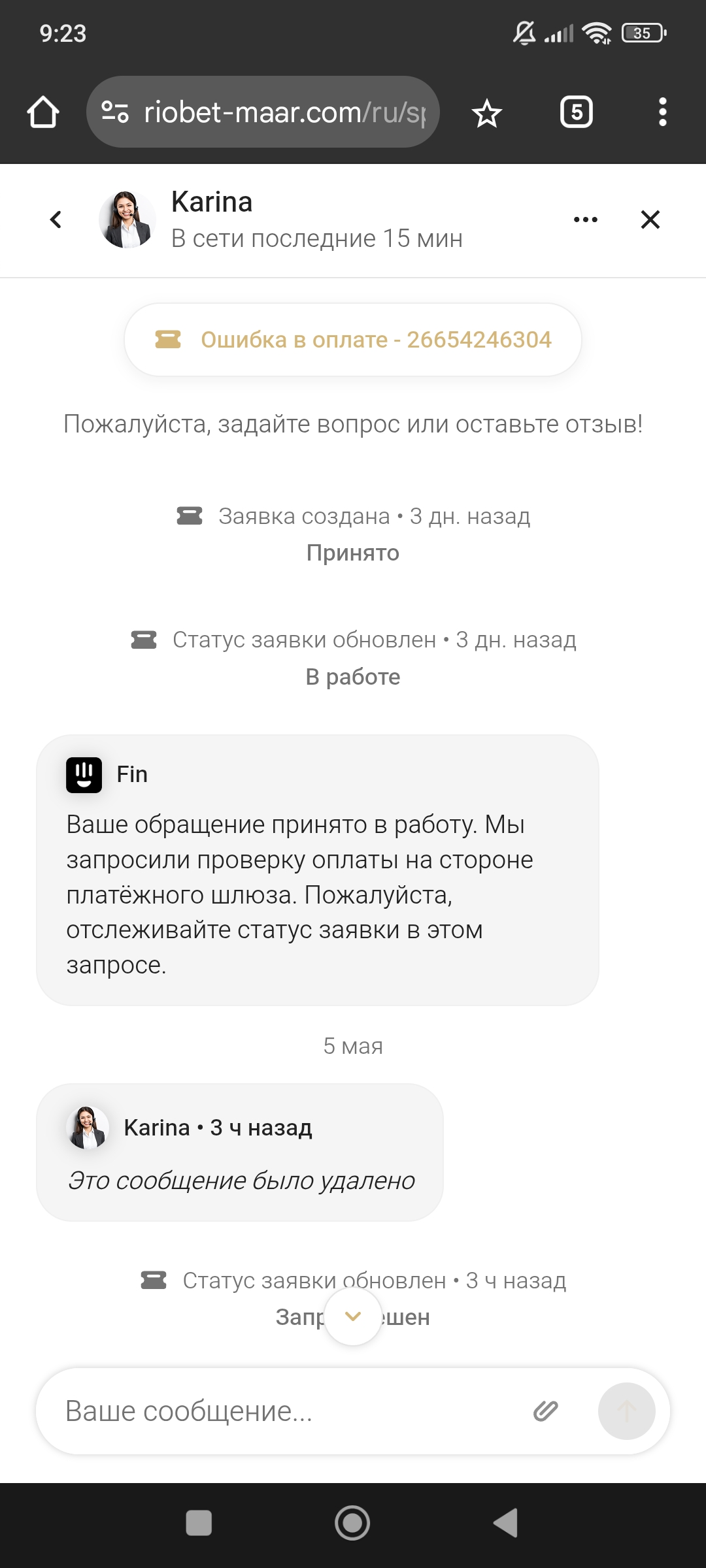Open ticket Ошибка в оплате - 26654246304
Viewport: 706px width, 1568px height.
353,340
